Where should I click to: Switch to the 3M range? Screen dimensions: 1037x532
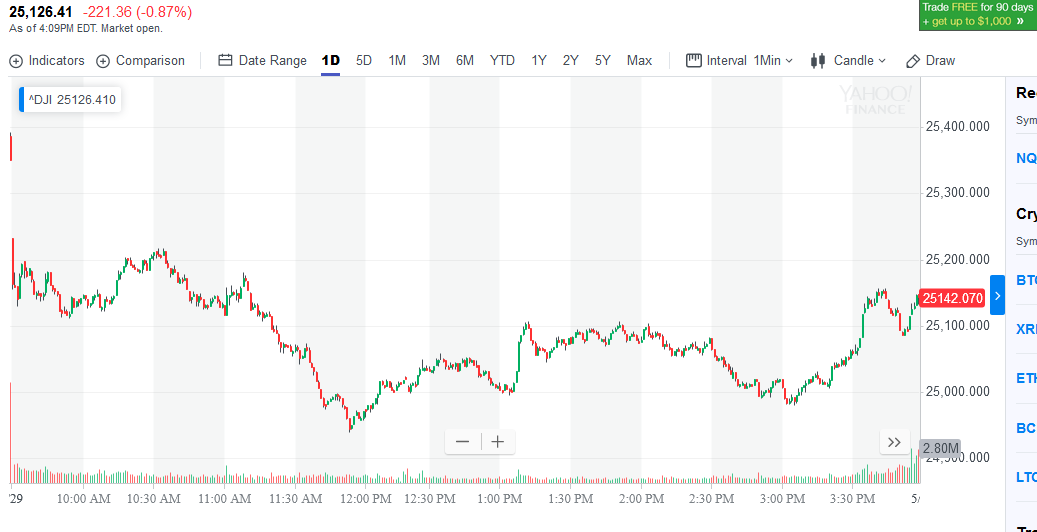[x=431, y=61]
